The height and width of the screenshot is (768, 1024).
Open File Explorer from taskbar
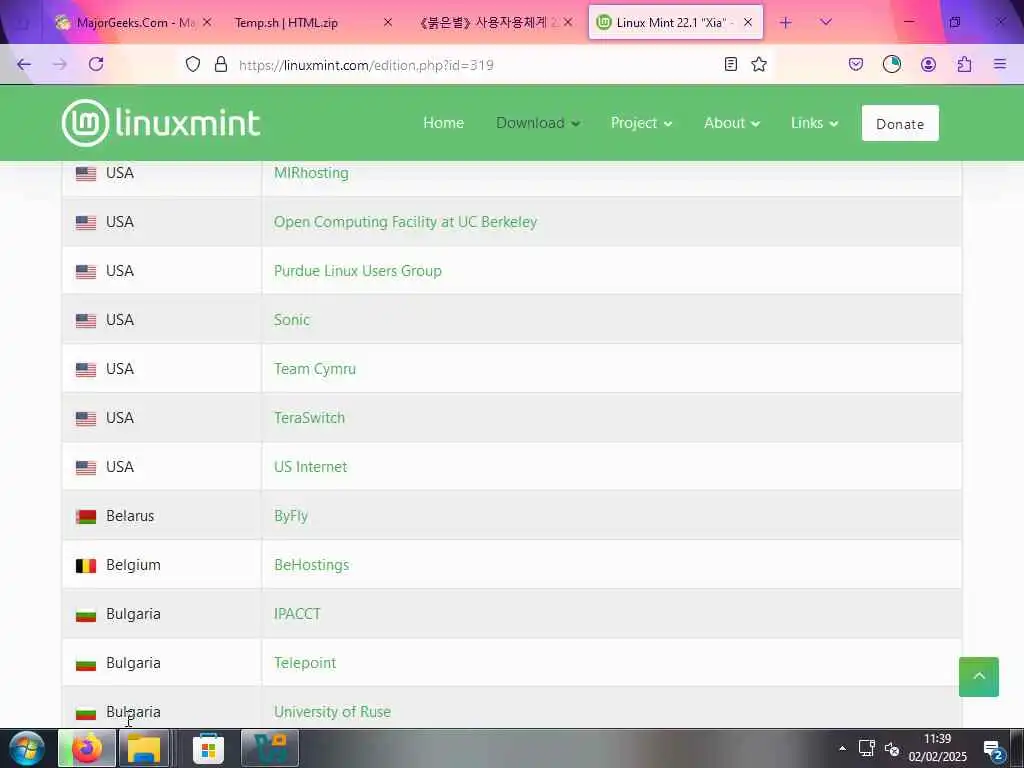pyautogui.click(x=144, y=748)
